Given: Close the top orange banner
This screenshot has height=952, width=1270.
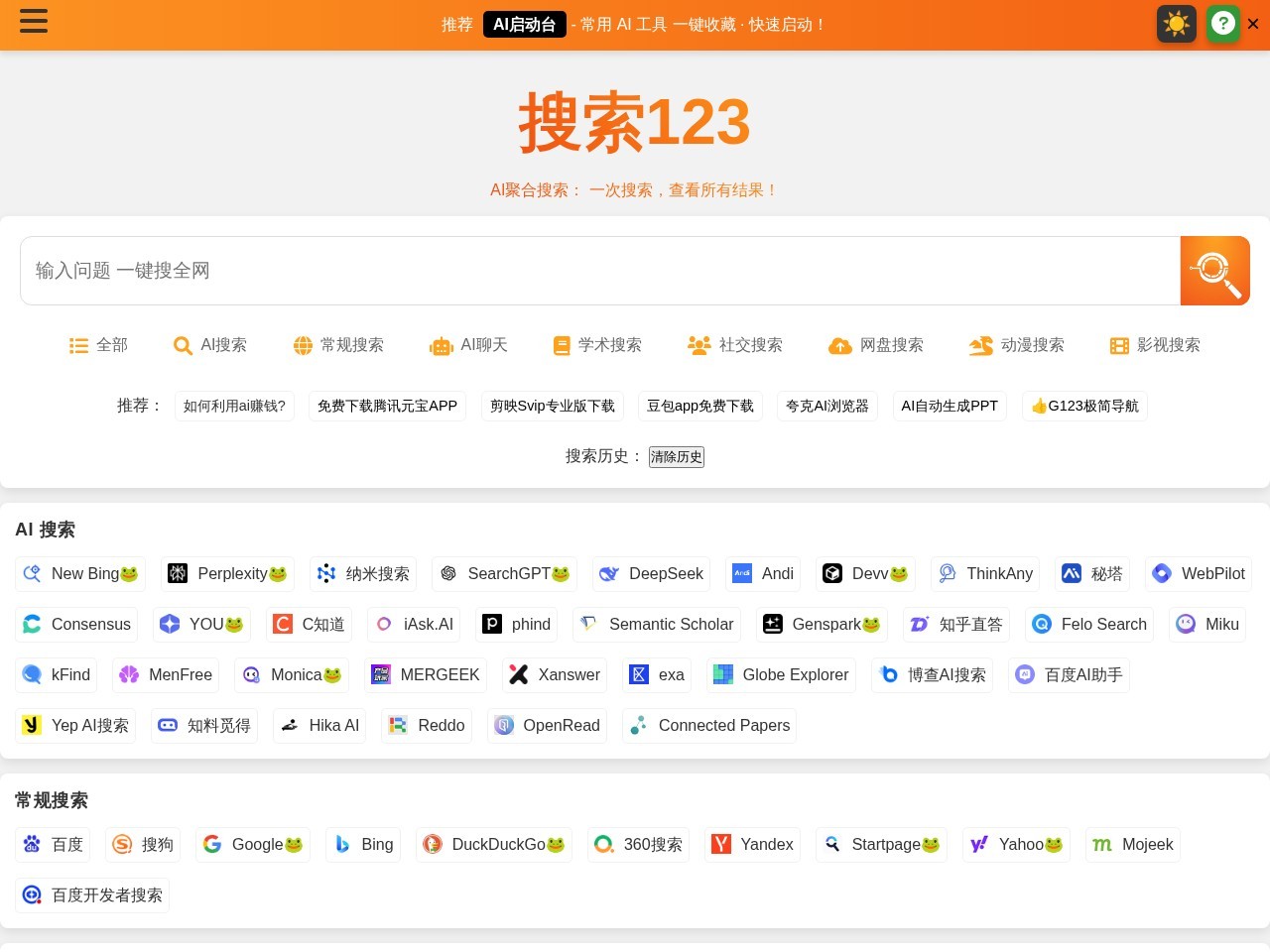Looking at the screenshot, I should coord(1253,24).
